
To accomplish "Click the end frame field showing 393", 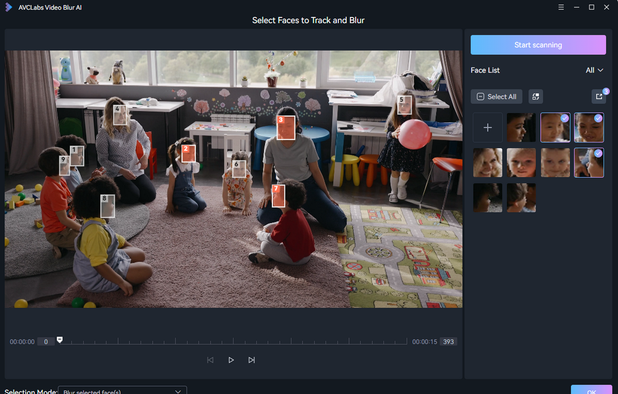I will pyautogui.click(x=449, y=342).
